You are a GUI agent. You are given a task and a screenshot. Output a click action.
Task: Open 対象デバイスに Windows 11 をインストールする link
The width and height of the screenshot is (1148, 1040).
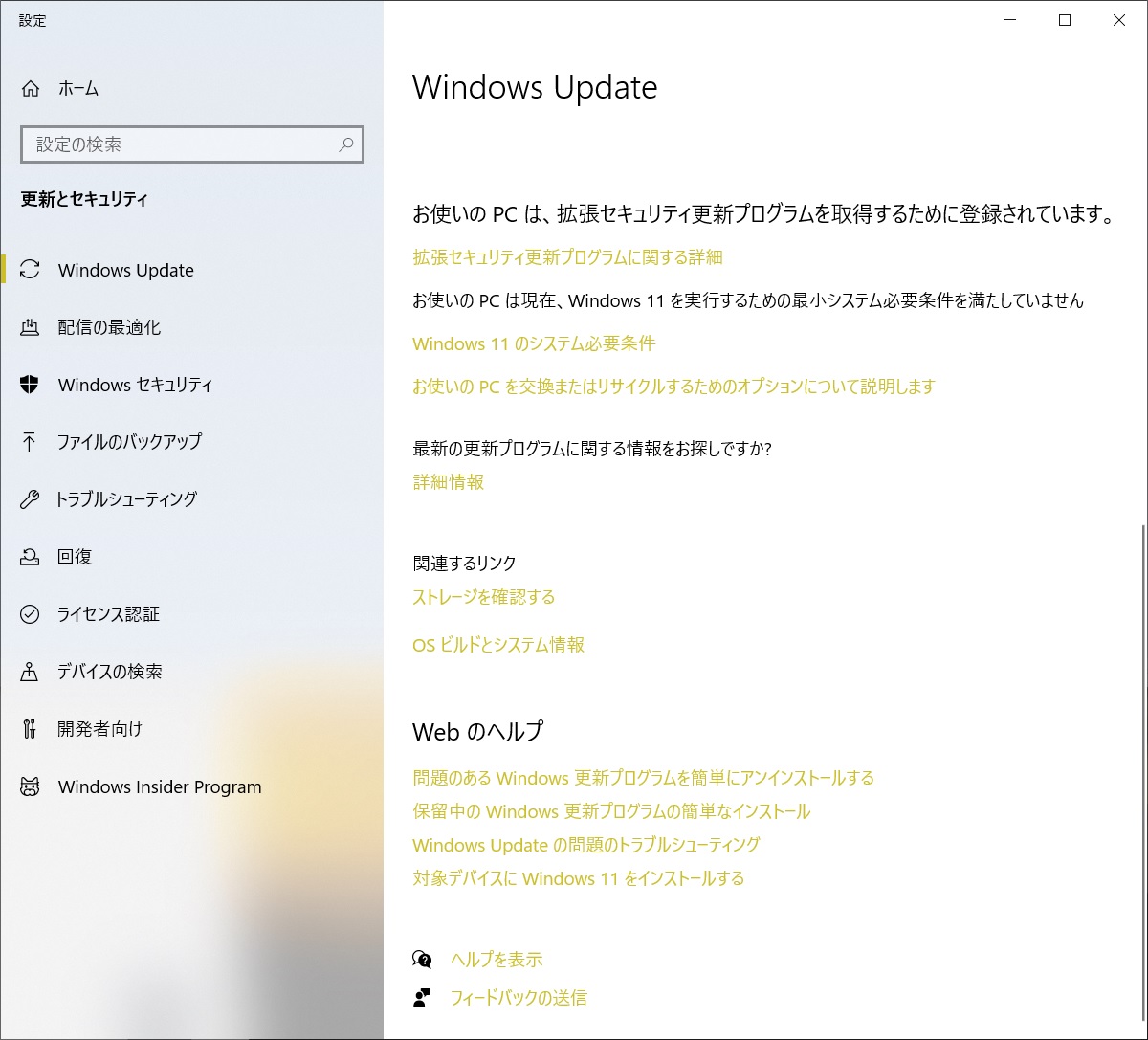tap(579, 878)
